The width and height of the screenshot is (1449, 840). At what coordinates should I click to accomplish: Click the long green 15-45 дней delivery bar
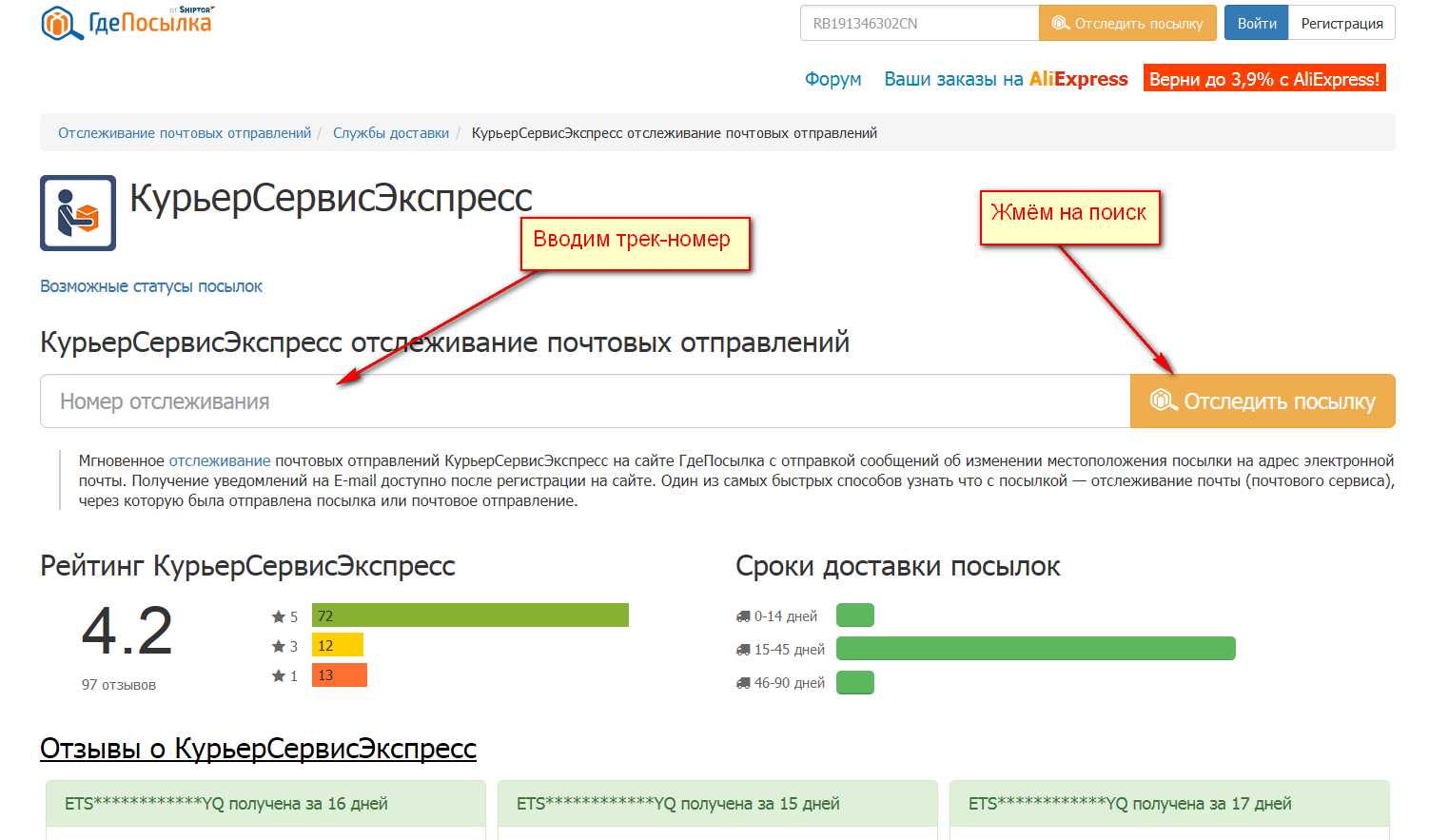click(x=1036, y=649)
